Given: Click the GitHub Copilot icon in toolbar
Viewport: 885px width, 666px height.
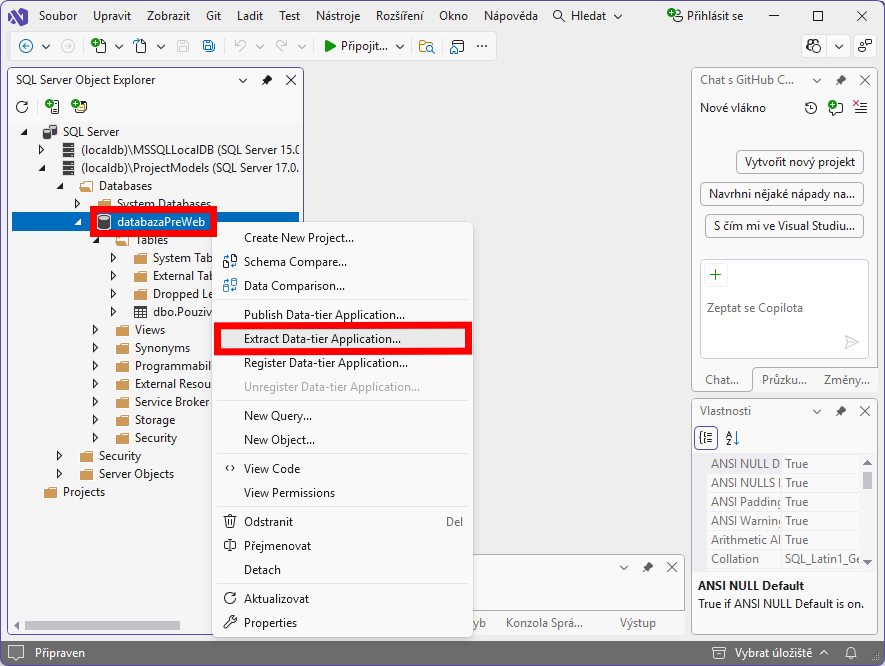Looking at the screenshot, I should point(813,46).
